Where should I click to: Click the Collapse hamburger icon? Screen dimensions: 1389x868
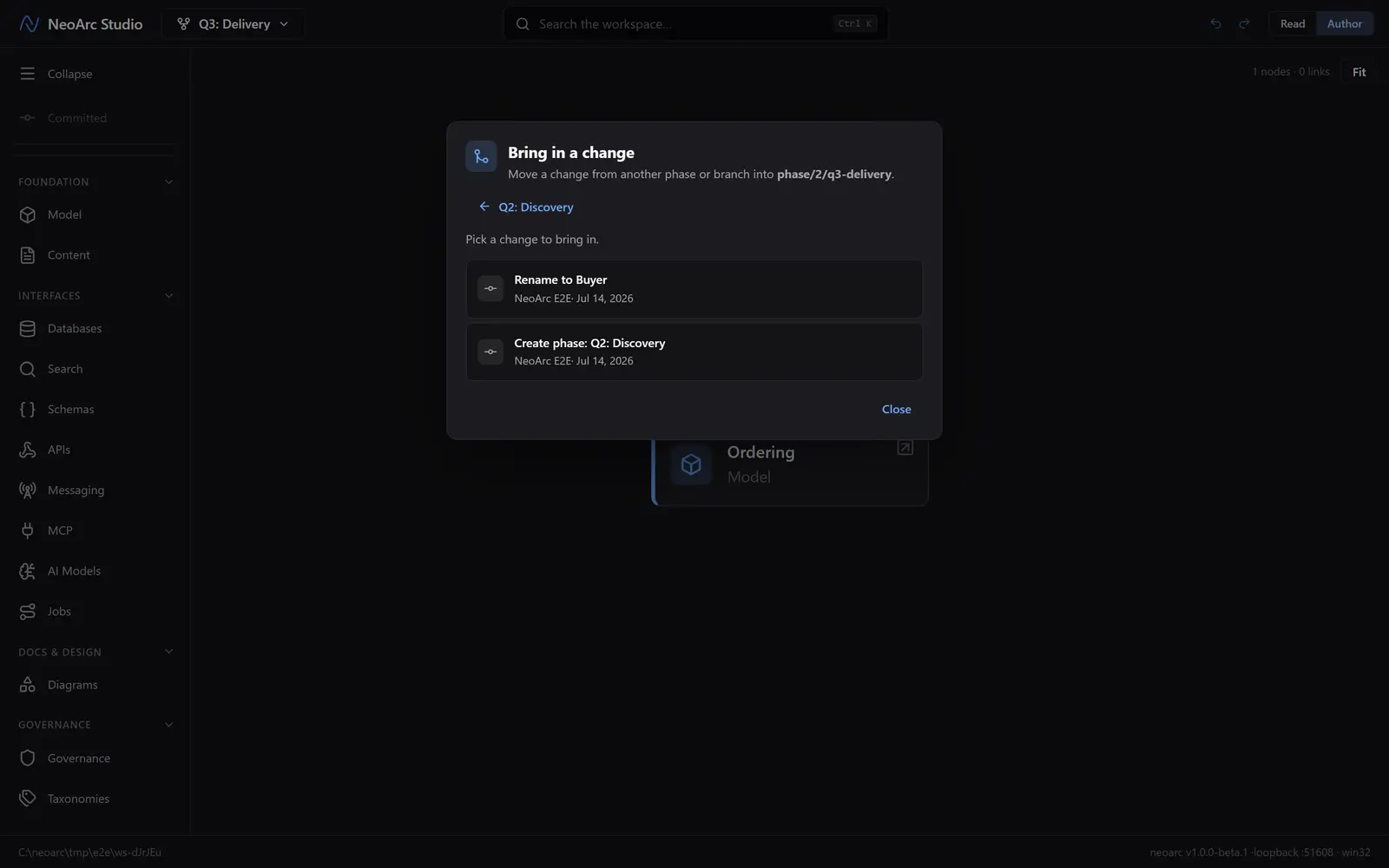[28, 74]
